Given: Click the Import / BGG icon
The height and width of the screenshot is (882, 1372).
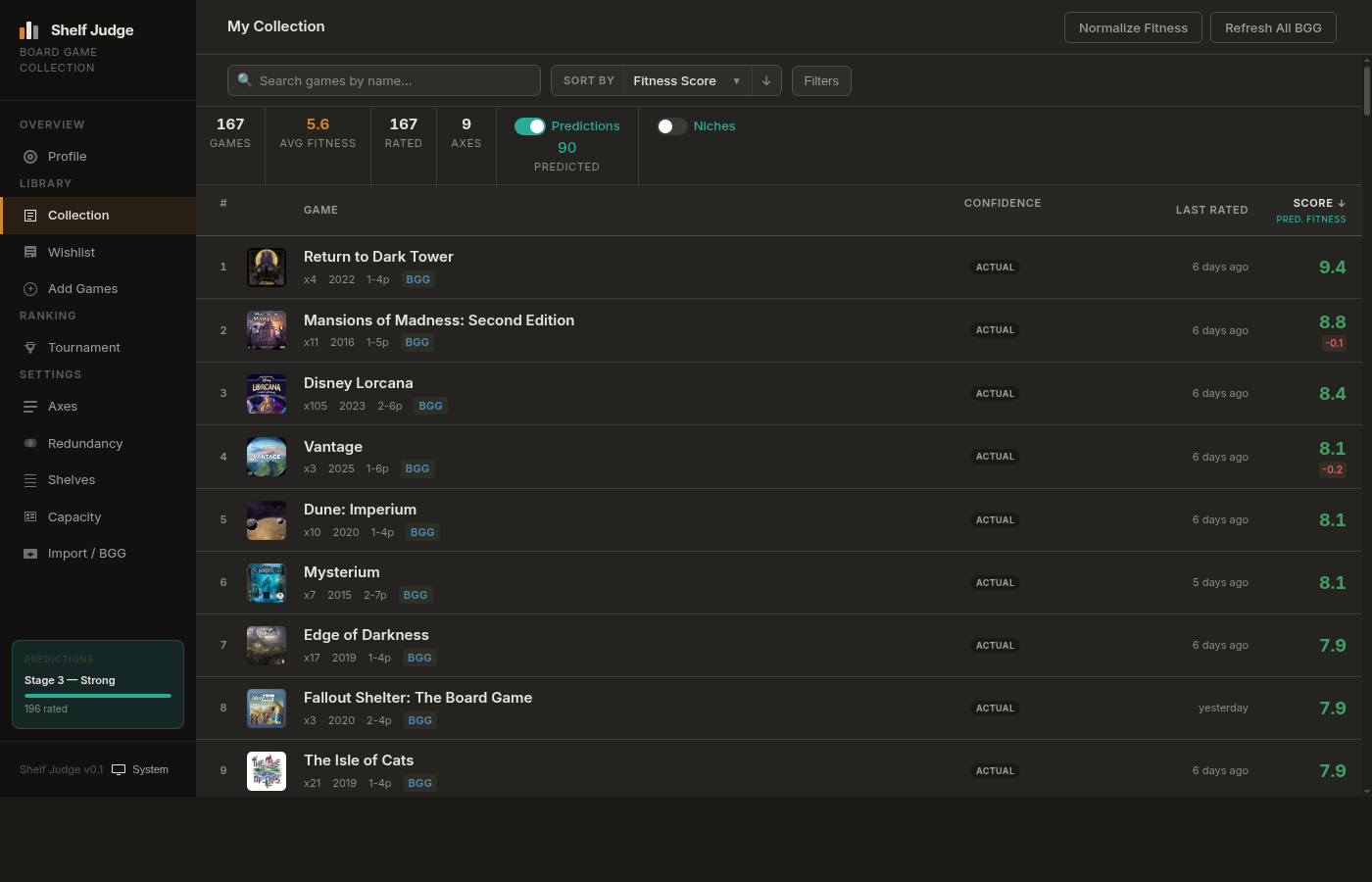Looking at the screenshot, I should click(x=30, y=554).
